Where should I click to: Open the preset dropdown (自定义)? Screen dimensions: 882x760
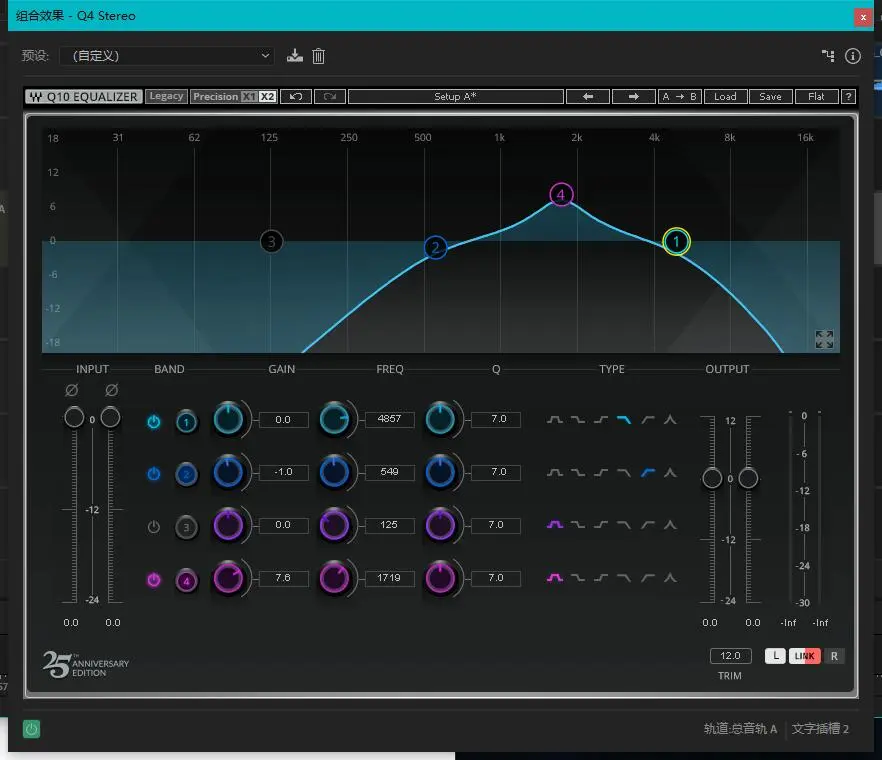(167, 56)
